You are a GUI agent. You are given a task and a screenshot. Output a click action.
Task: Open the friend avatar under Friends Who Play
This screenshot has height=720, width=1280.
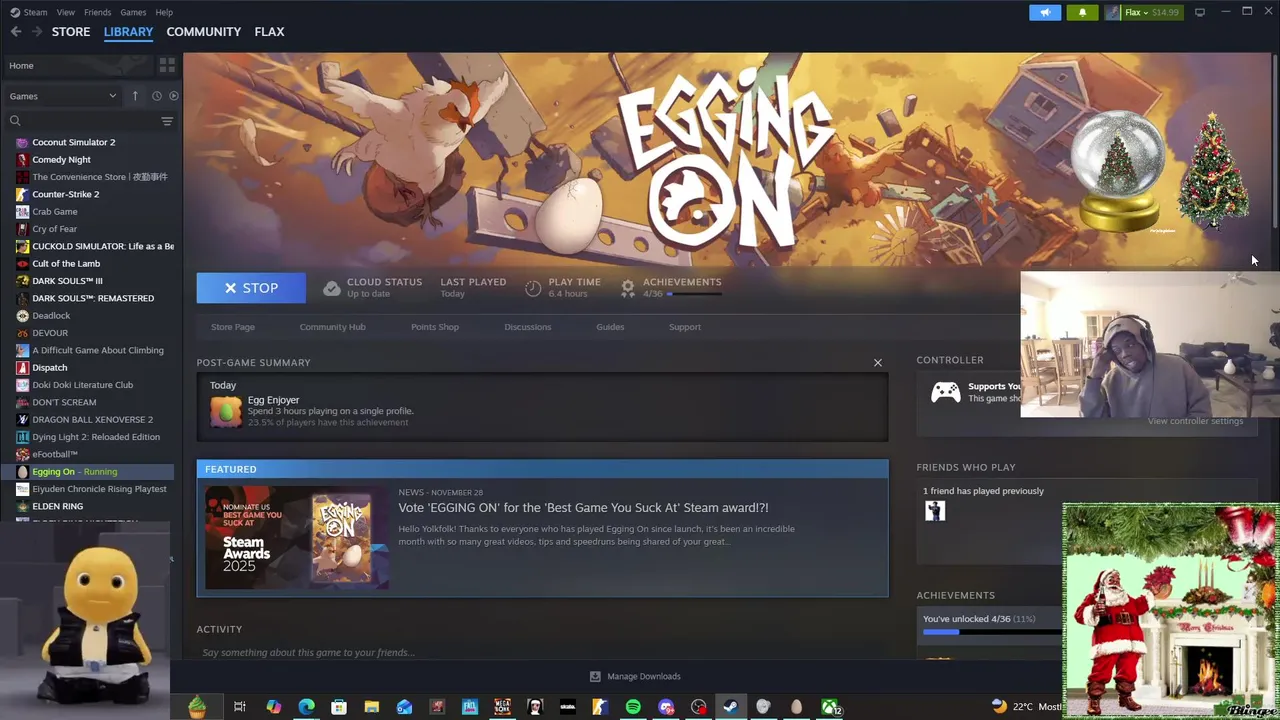pyautogui.click(x=935, y=511)
